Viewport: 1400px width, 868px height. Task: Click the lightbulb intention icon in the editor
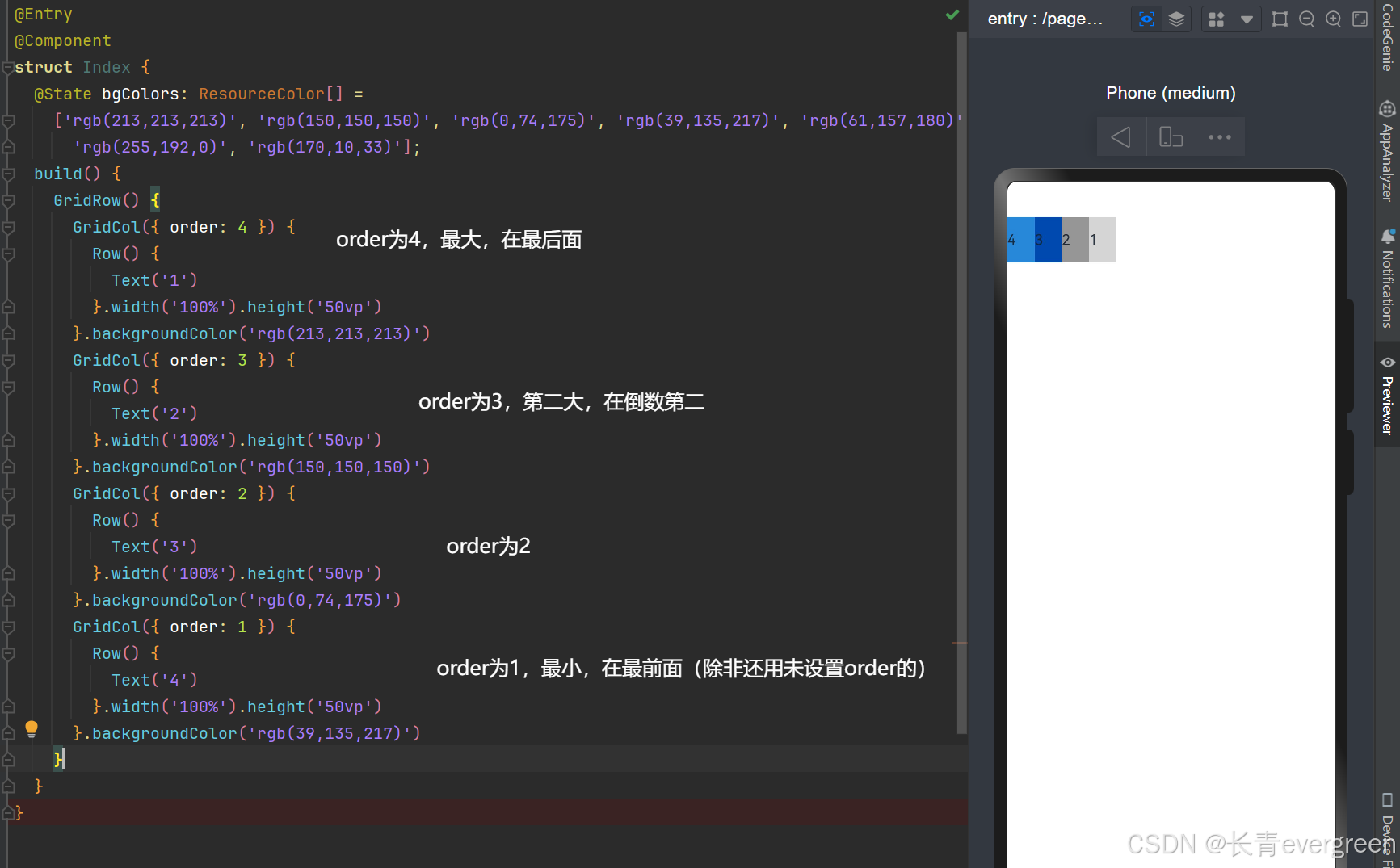pos(32,729)
